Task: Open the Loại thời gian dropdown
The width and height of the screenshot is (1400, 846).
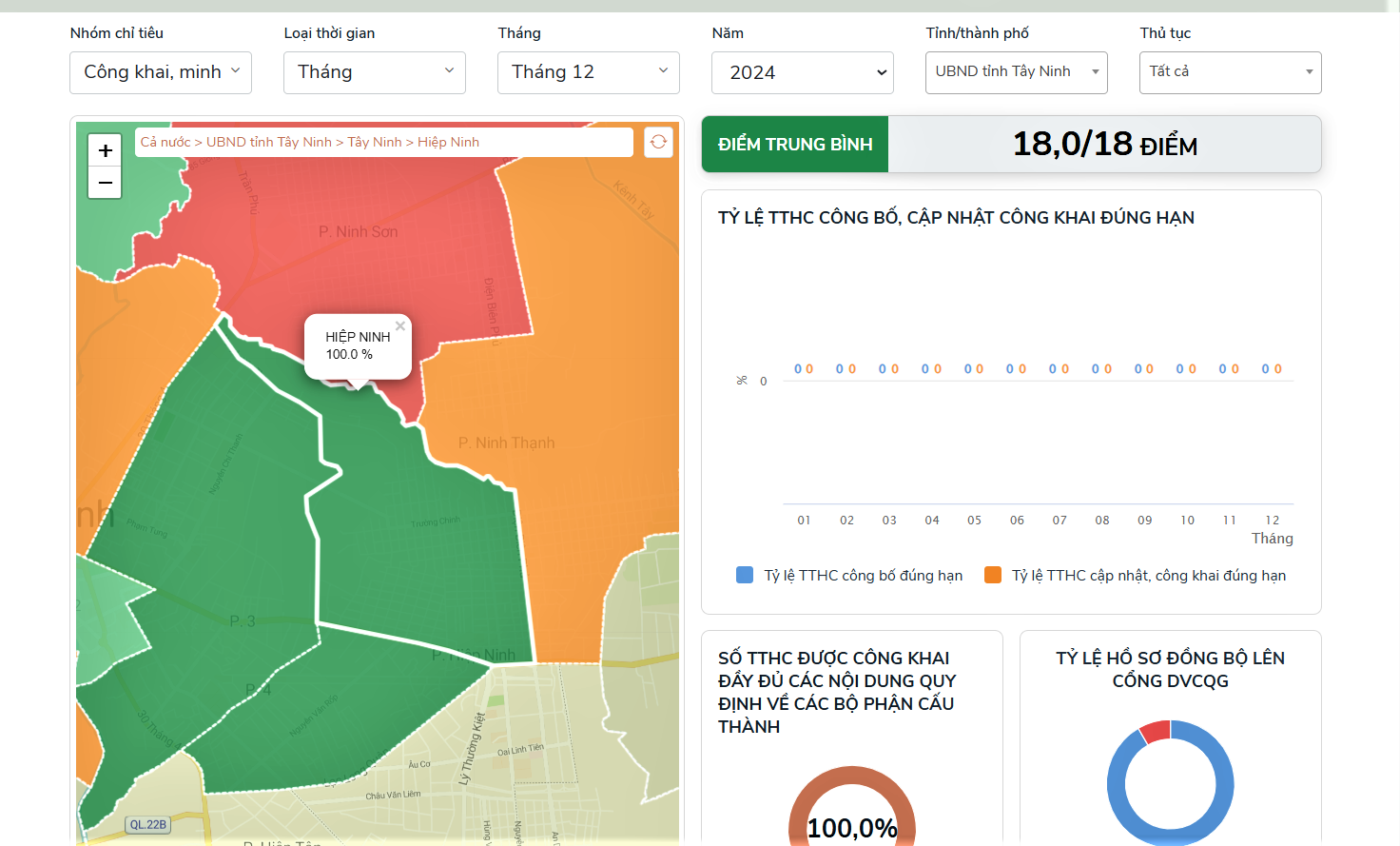Action: [375, 72]
